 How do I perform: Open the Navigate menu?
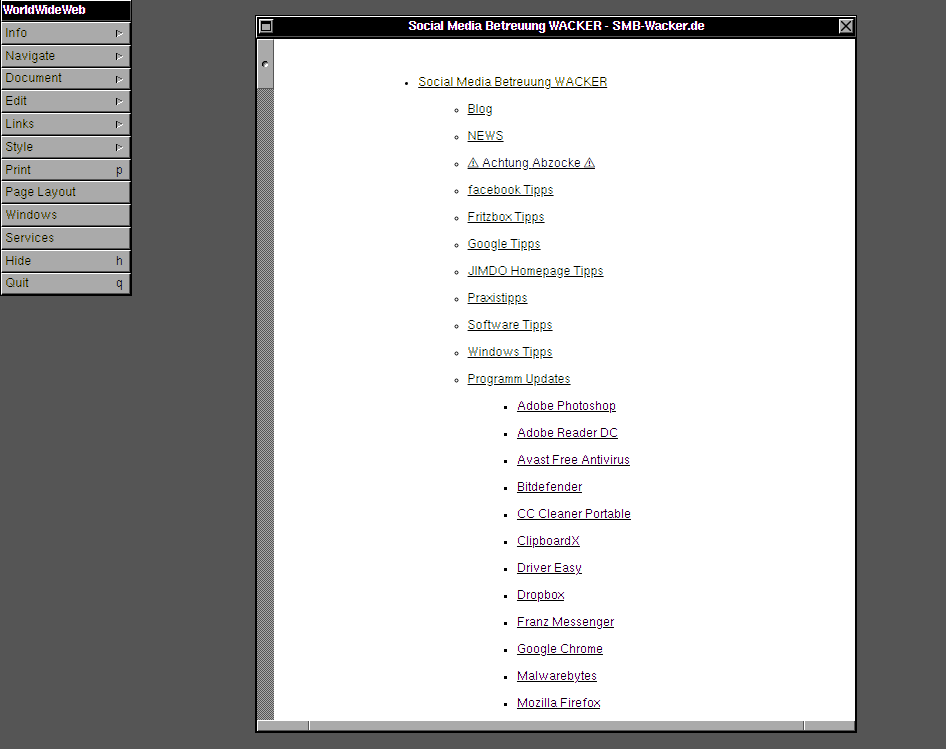pos(65,56)
